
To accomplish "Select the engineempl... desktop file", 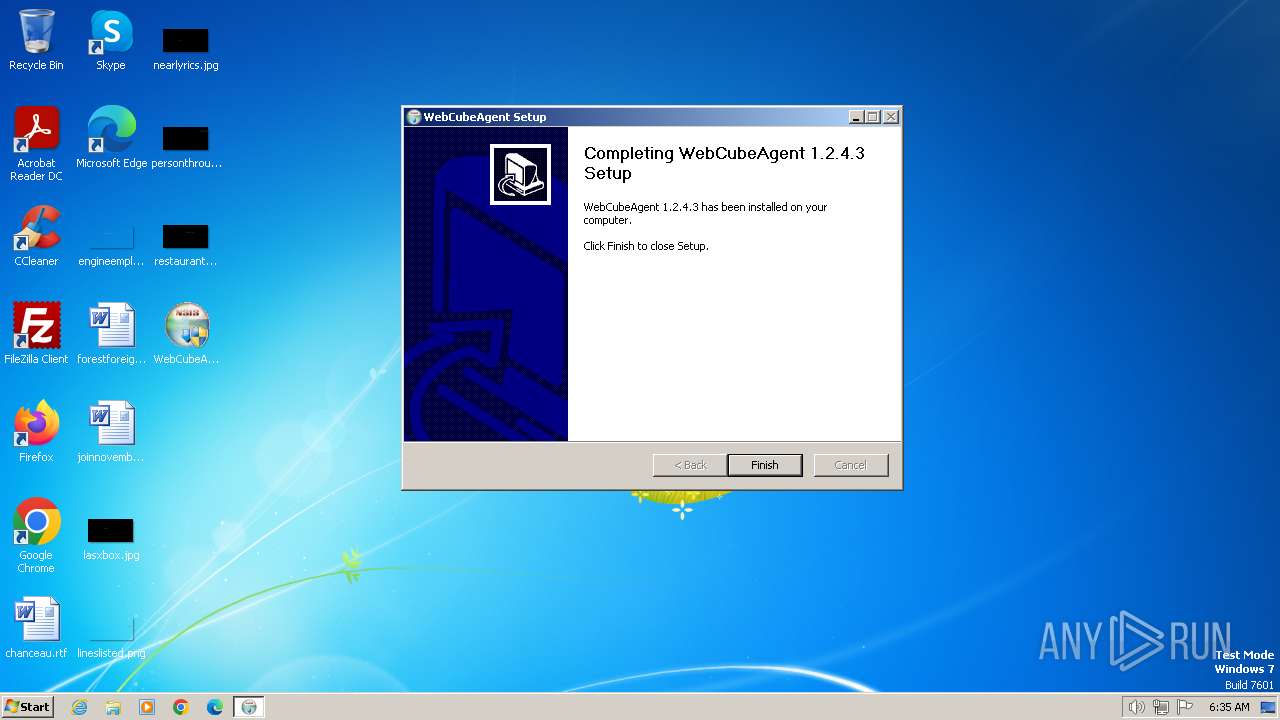I will 111,244.
